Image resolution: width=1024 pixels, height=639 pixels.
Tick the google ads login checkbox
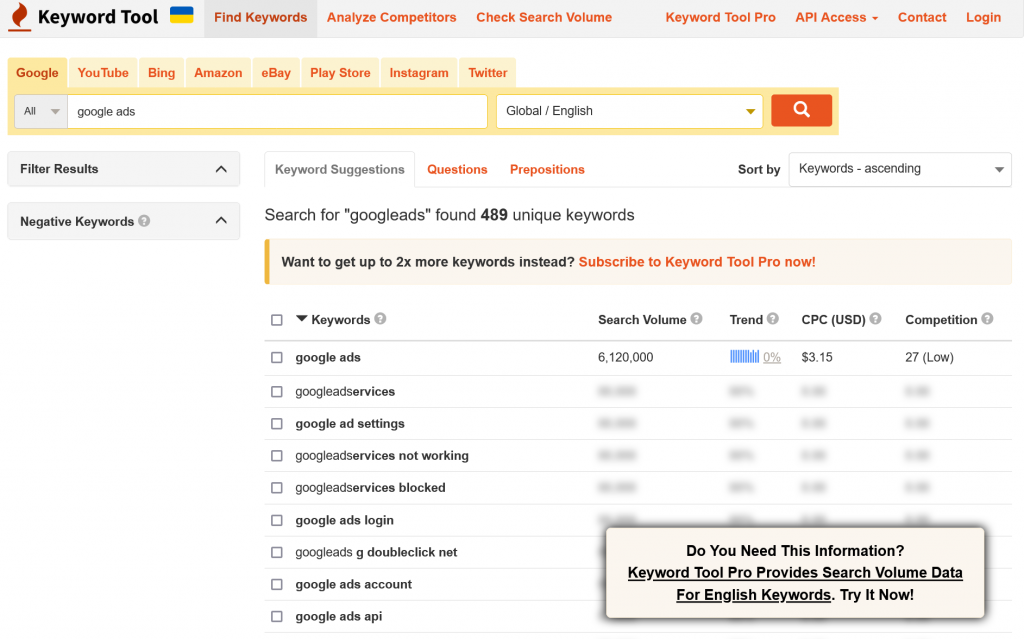pos(277,520)
